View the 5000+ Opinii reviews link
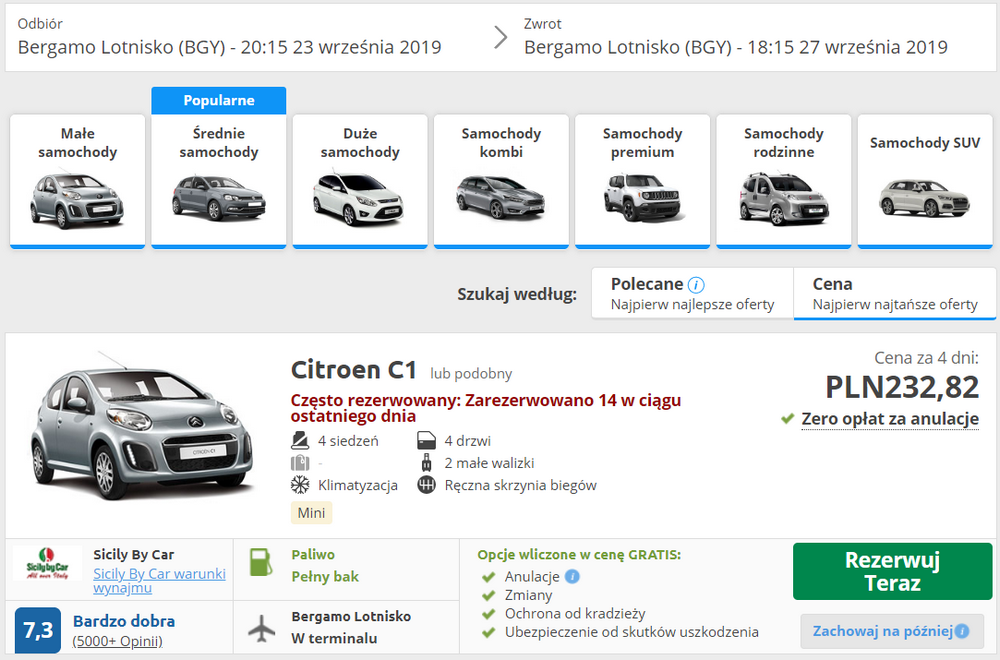This screenshot has height=660, width=1000. pos(117,641)
